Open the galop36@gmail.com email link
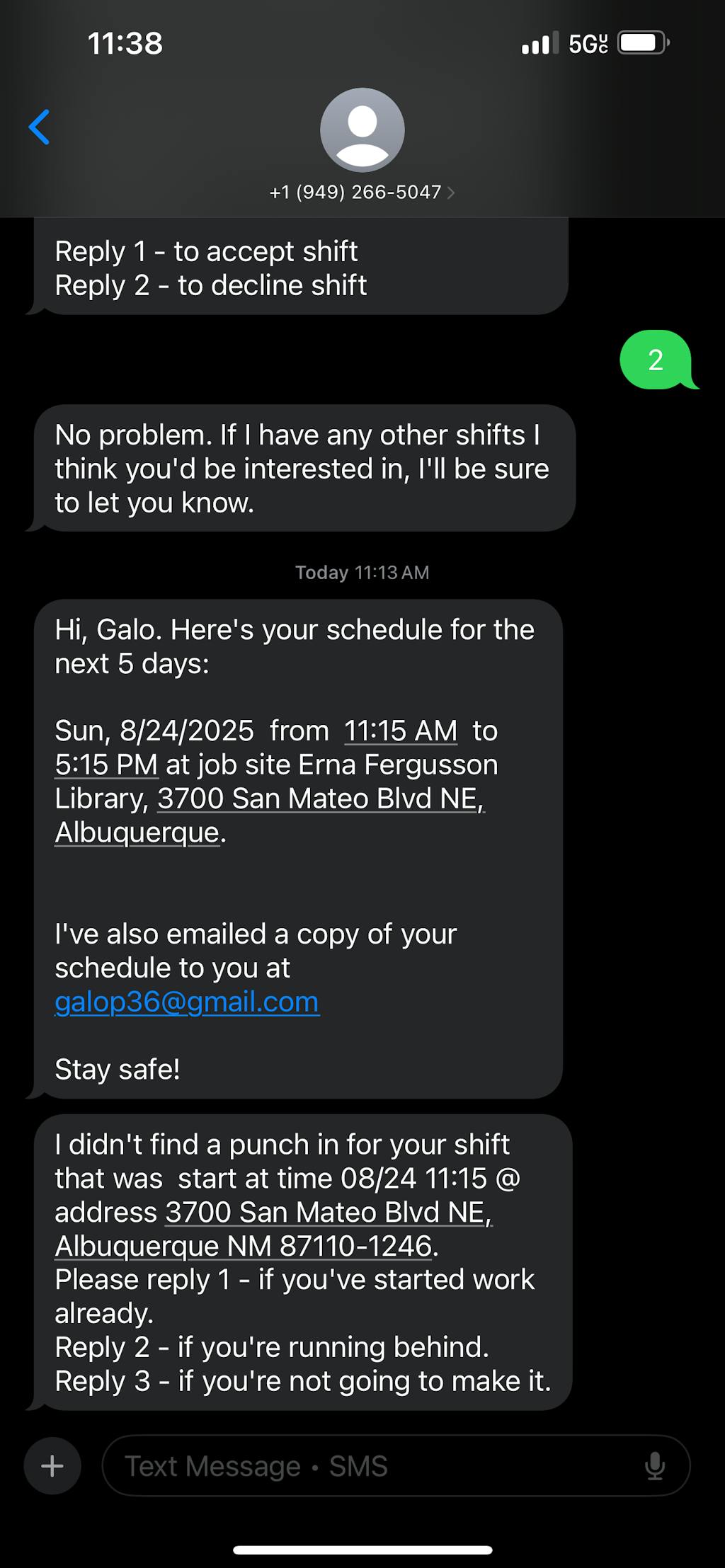Screen dimensions: 725x1568 [187, 1002]
